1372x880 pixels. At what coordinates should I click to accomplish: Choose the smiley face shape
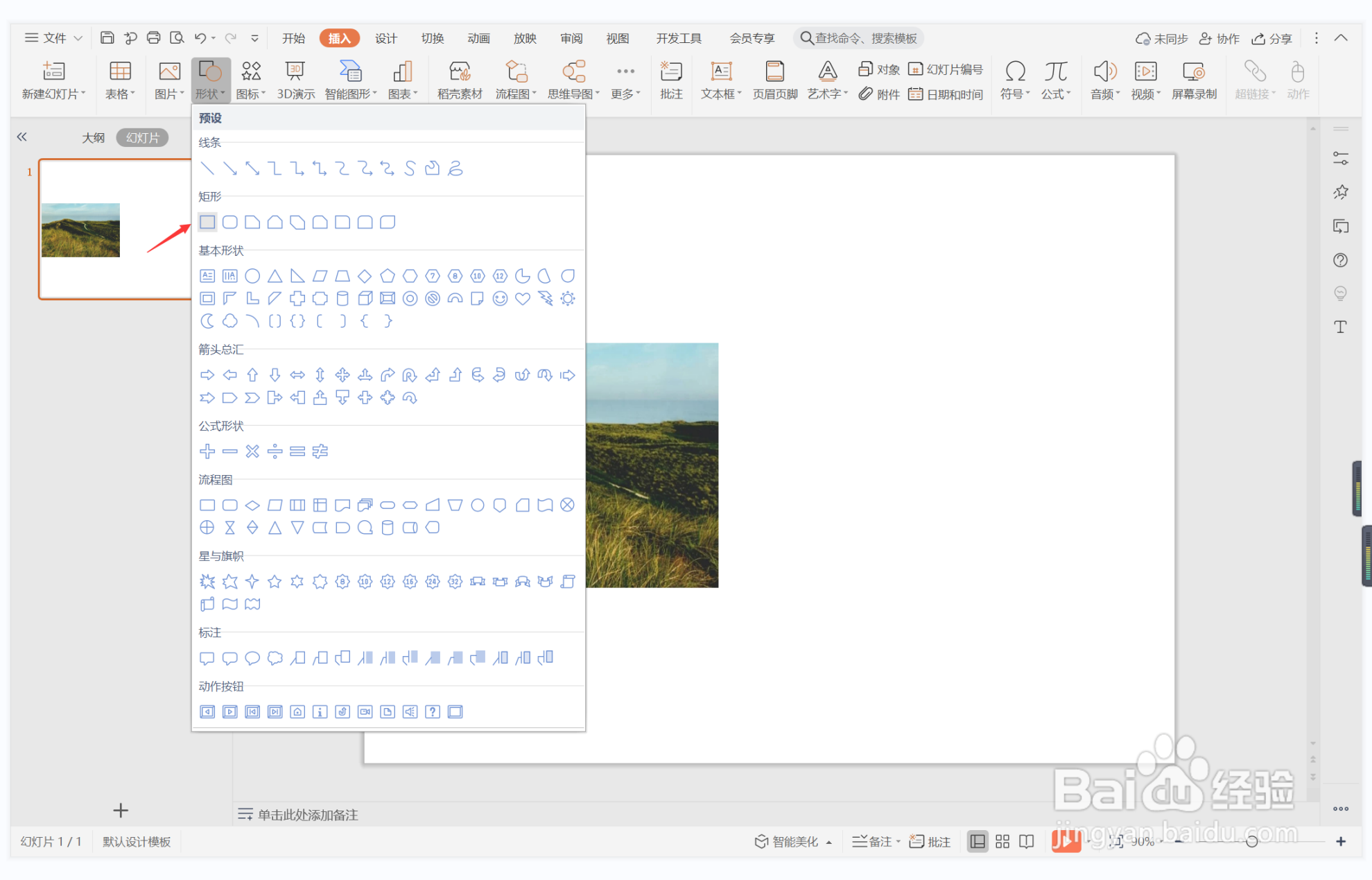pyautogui.click(x=500, y=299)
